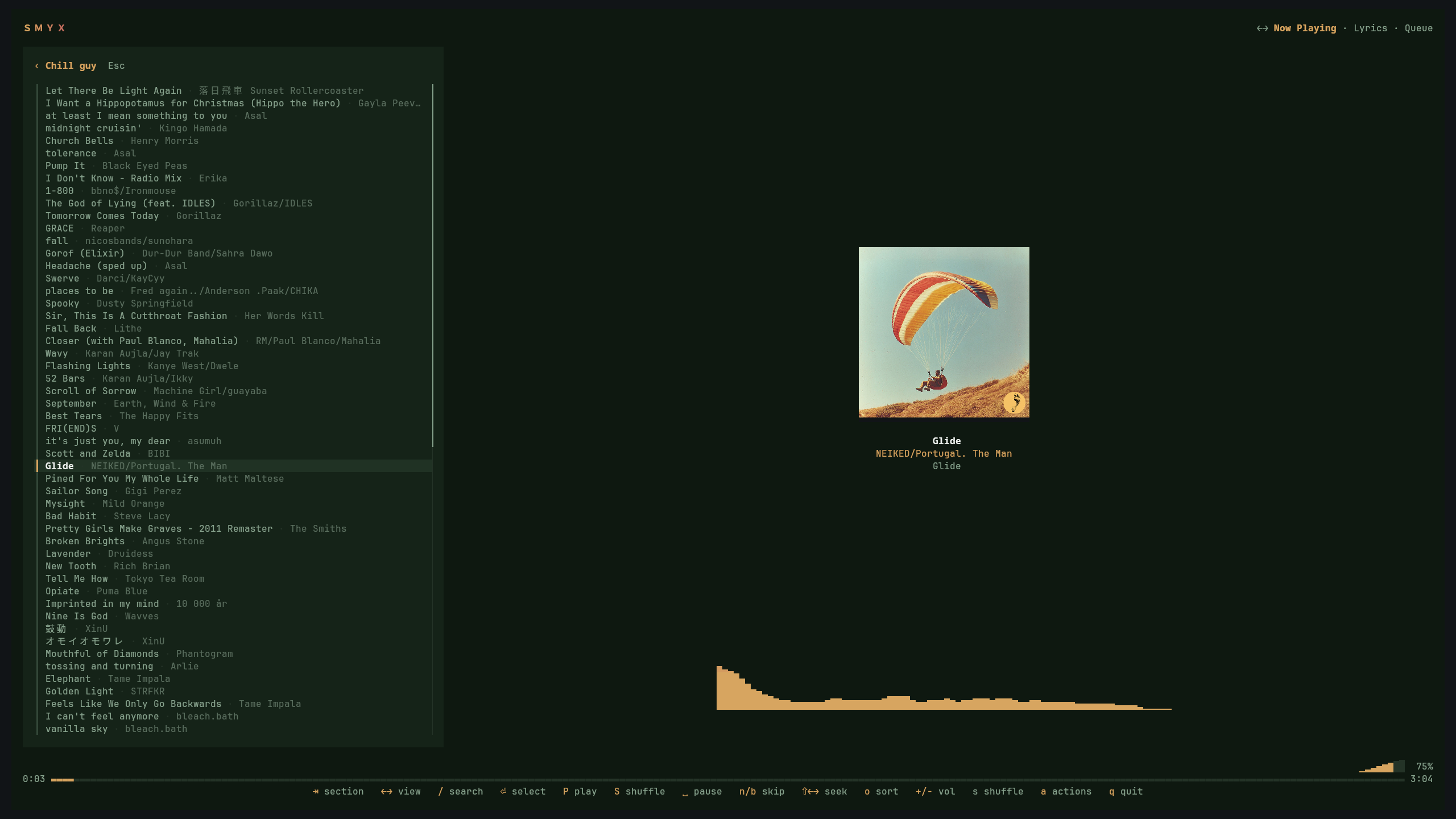Click the NEIKED/Portugal. The Man artist under cover
This screenshot has width=1456, height=819.
[944, 454]
